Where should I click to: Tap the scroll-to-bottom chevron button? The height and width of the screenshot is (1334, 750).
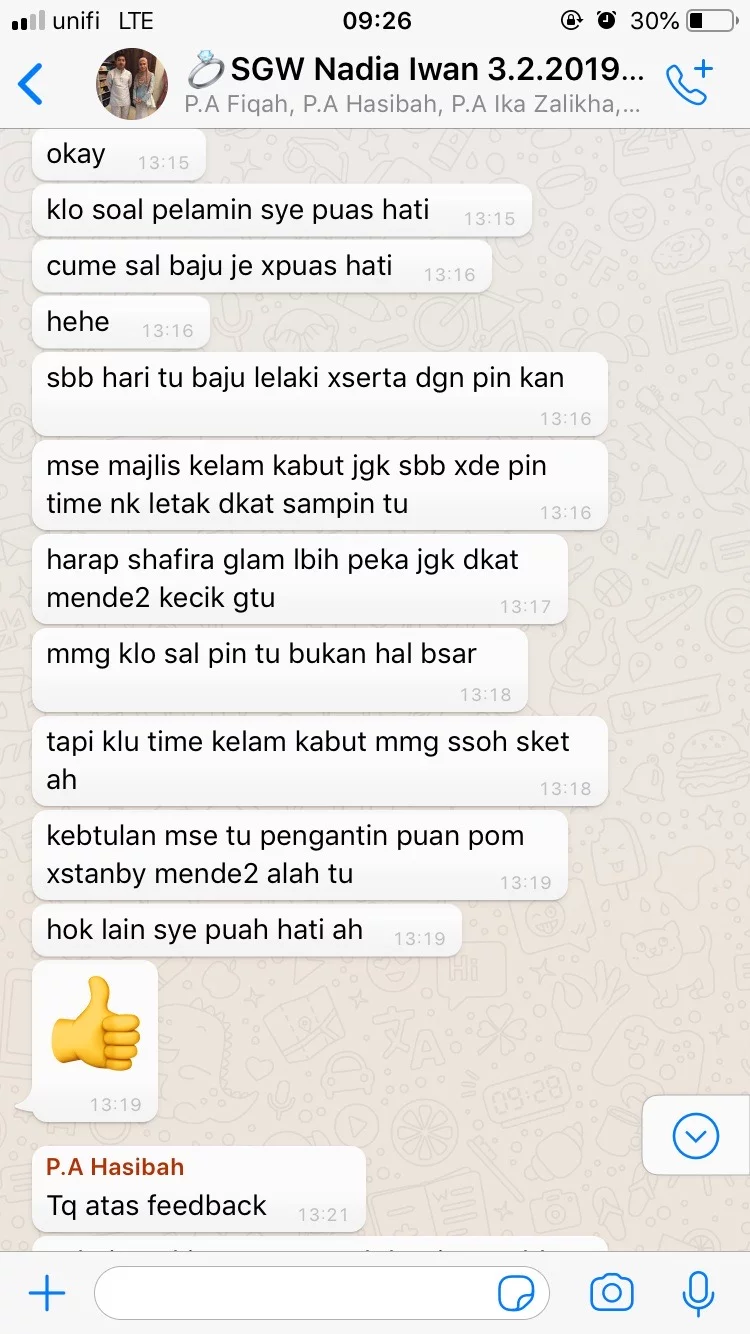(x=696, y=1135)
